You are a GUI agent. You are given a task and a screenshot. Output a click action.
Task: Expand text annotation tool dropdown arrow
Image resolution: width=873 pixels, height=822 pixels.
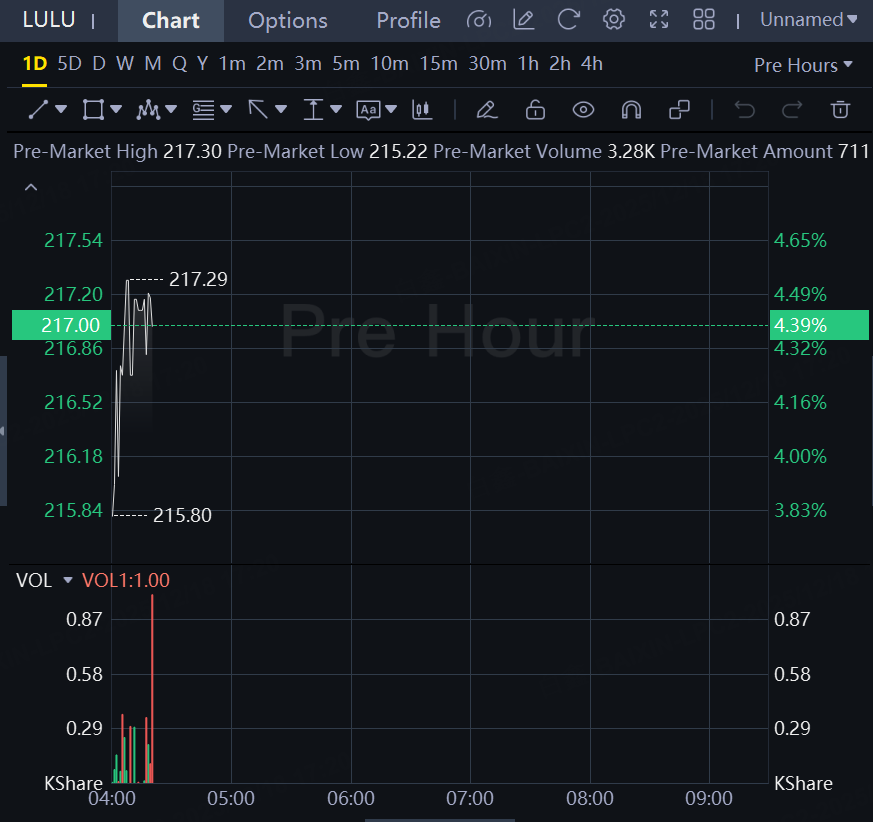point(391,109)
